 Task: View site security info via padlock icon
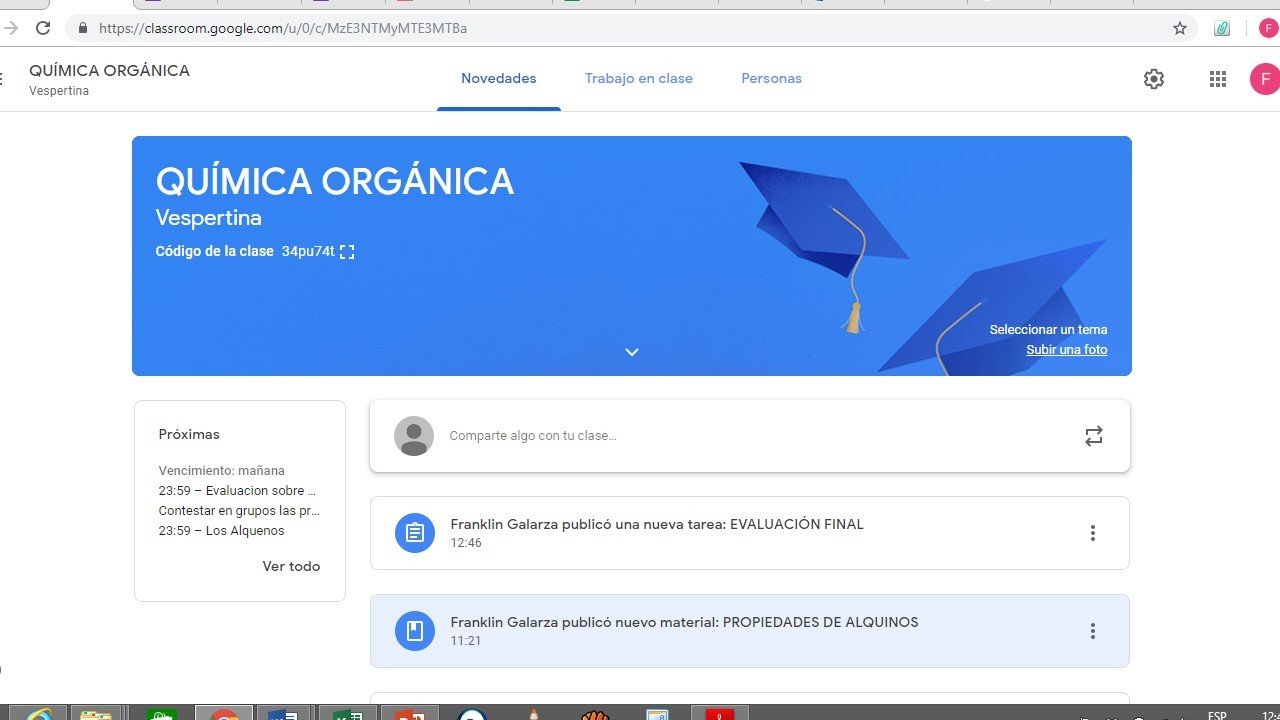click(x=84, y=28)
